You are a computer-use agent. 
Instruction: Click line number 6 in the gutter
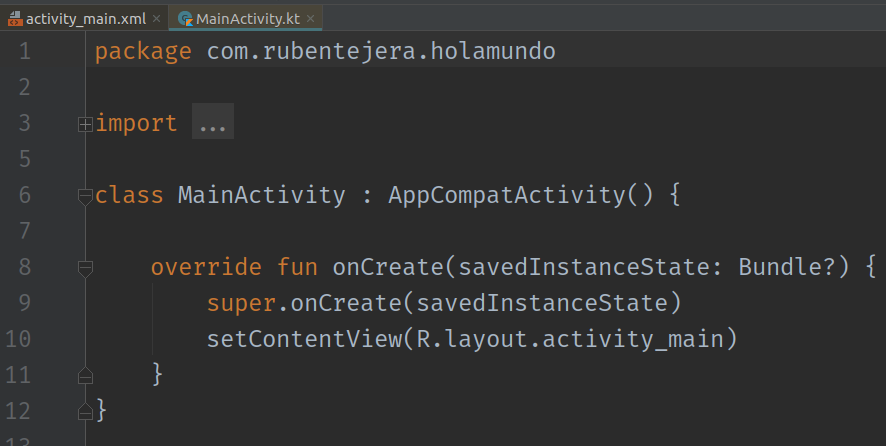[x=24, y=195]
